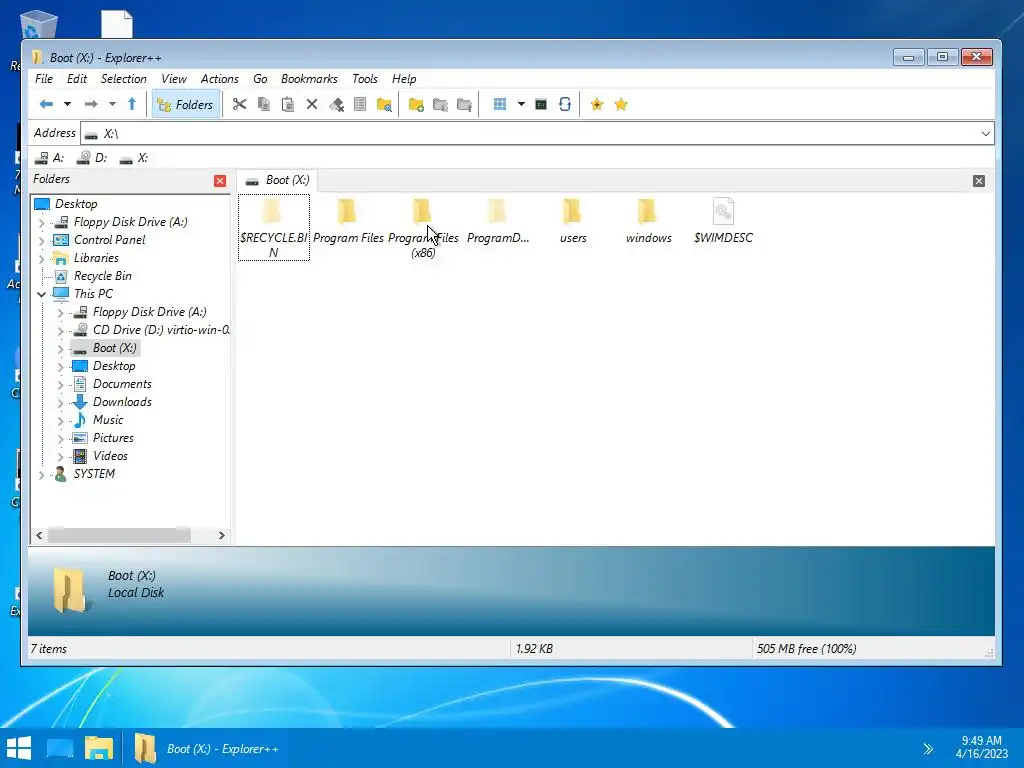Screen dimensions: 1024x768
Task: Expand CD Drive (D:) tree node
Action: [60, 330]
